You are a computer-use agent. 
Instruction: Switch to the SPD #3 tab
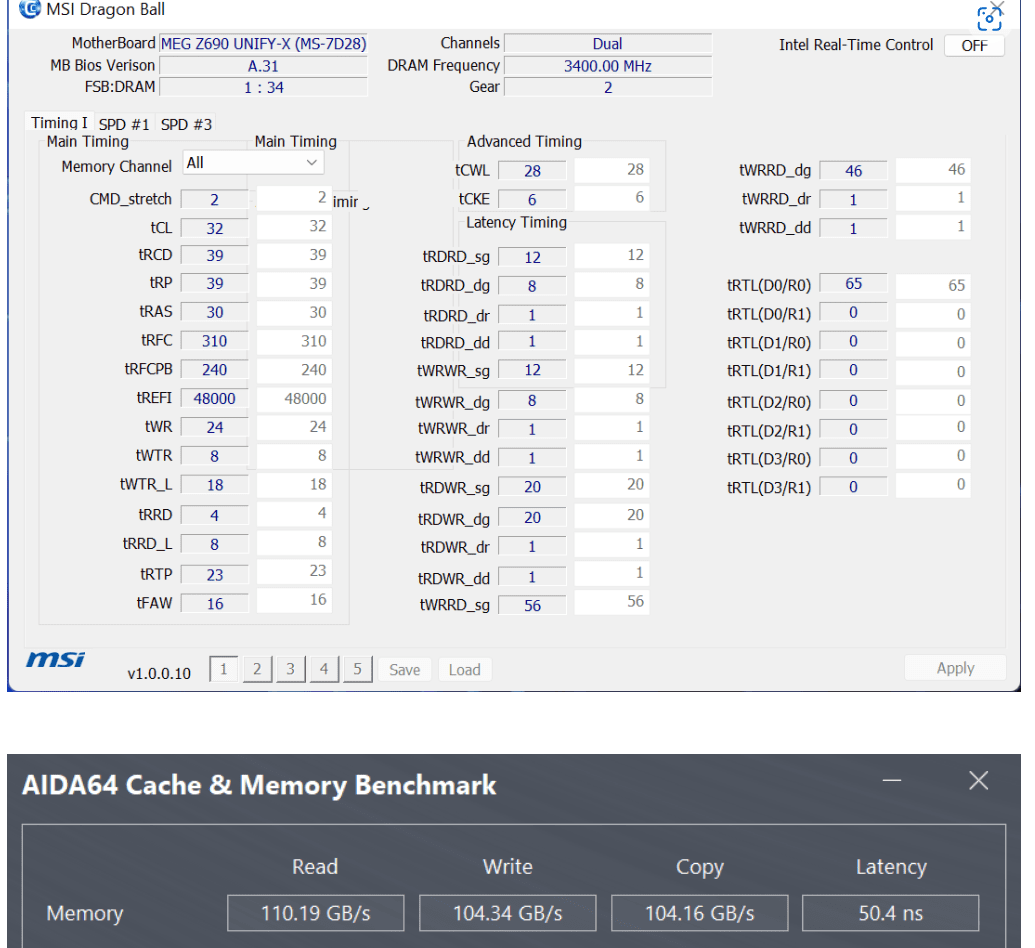pos(186,124)
